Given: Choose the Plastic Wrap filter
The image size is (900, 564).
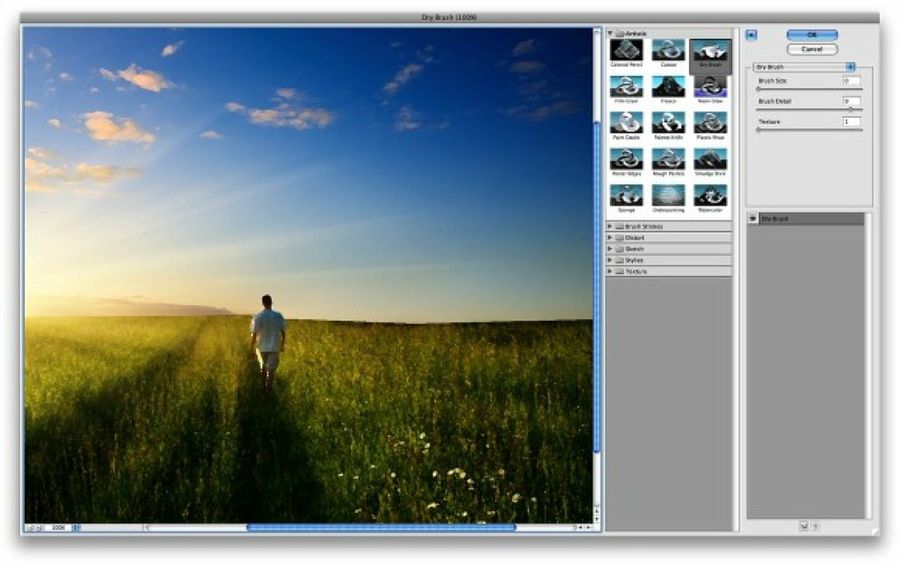Looking at the screenshot, I should click(x=710, y=123).
